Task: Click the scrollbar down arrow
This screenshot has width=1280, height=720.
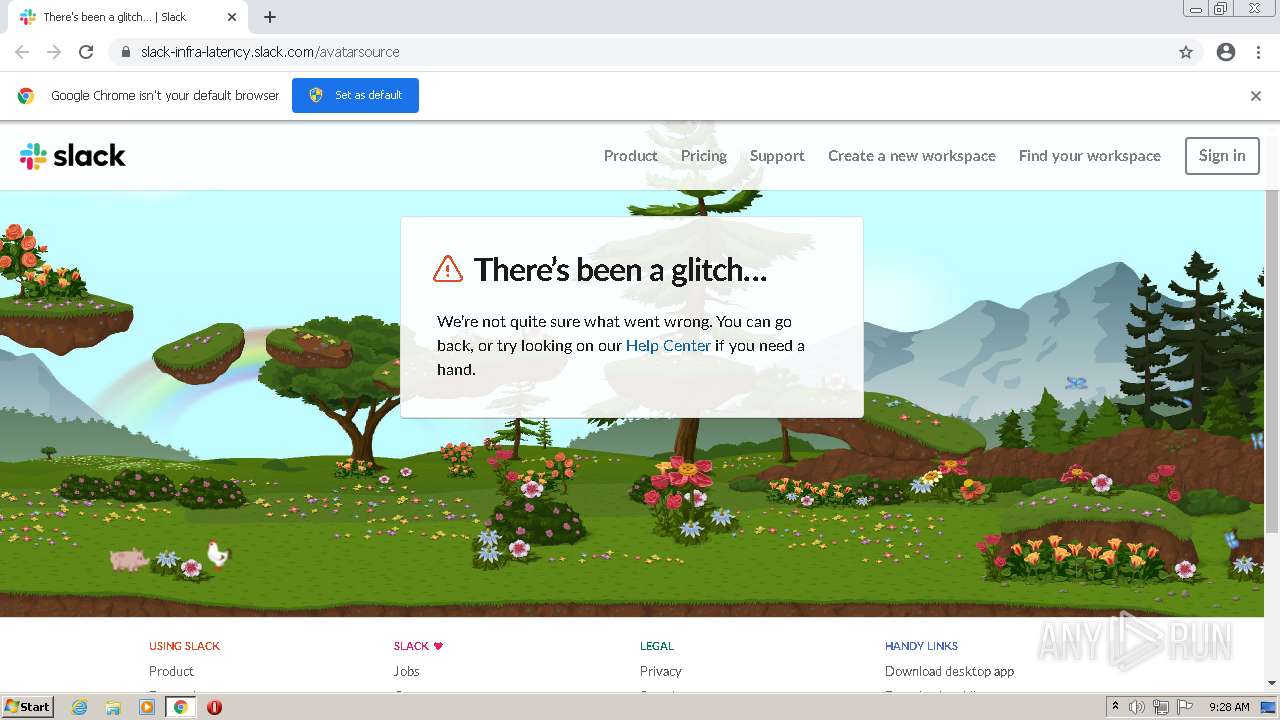Action: tap(1272, 683)
